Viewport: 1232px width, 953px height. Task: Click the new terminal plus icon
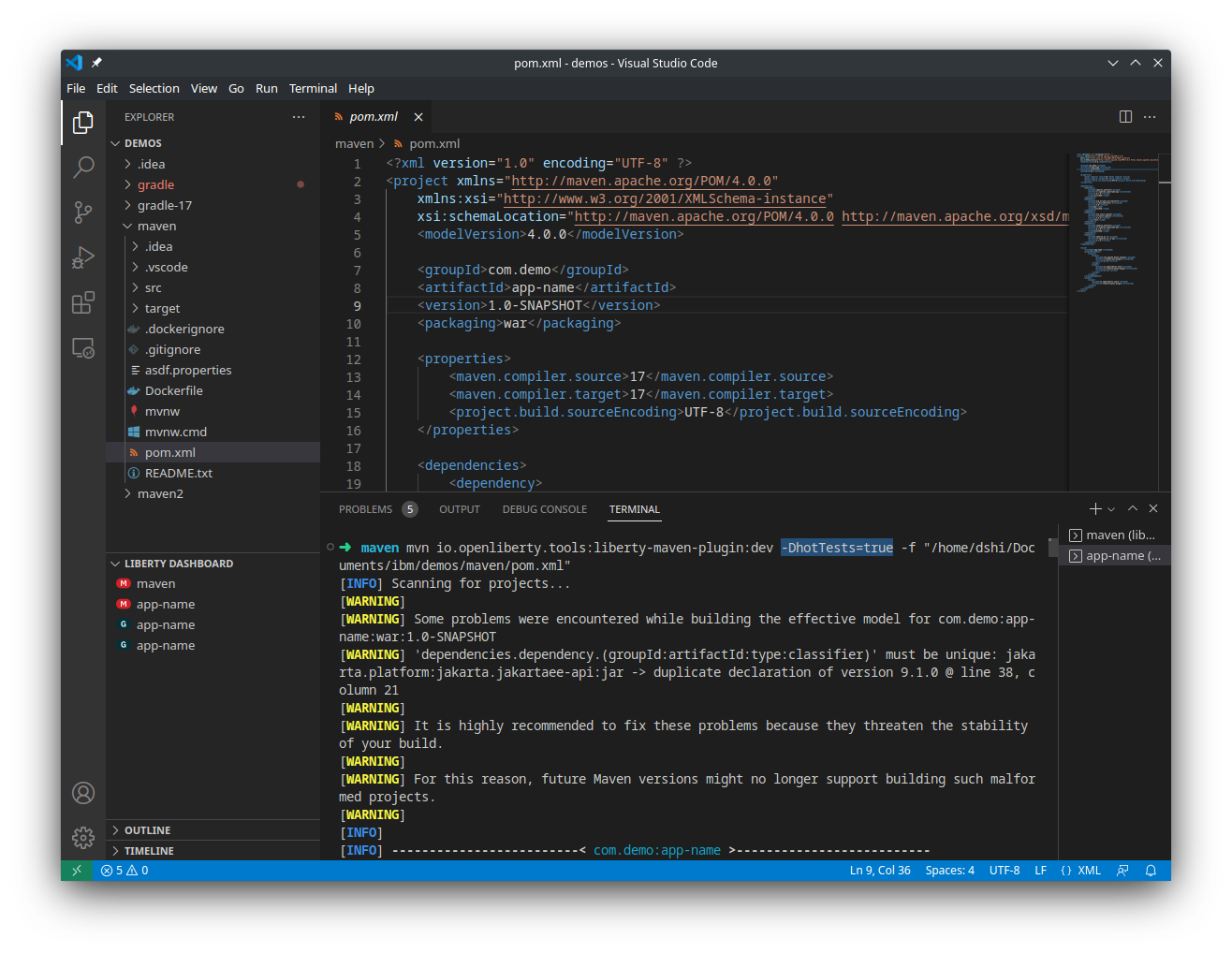[x=1095, y=508]
